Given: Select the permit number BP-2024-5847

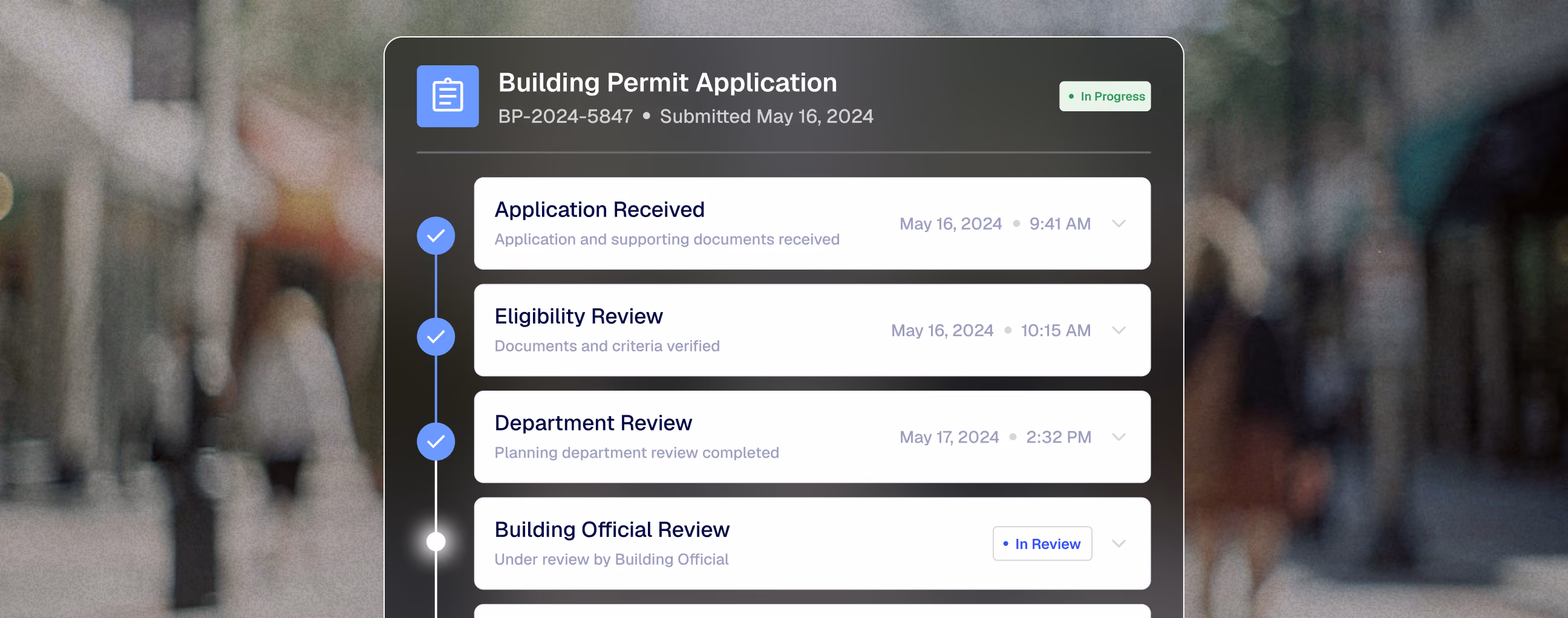Looking at the screenshot, I should coord(565,116).
